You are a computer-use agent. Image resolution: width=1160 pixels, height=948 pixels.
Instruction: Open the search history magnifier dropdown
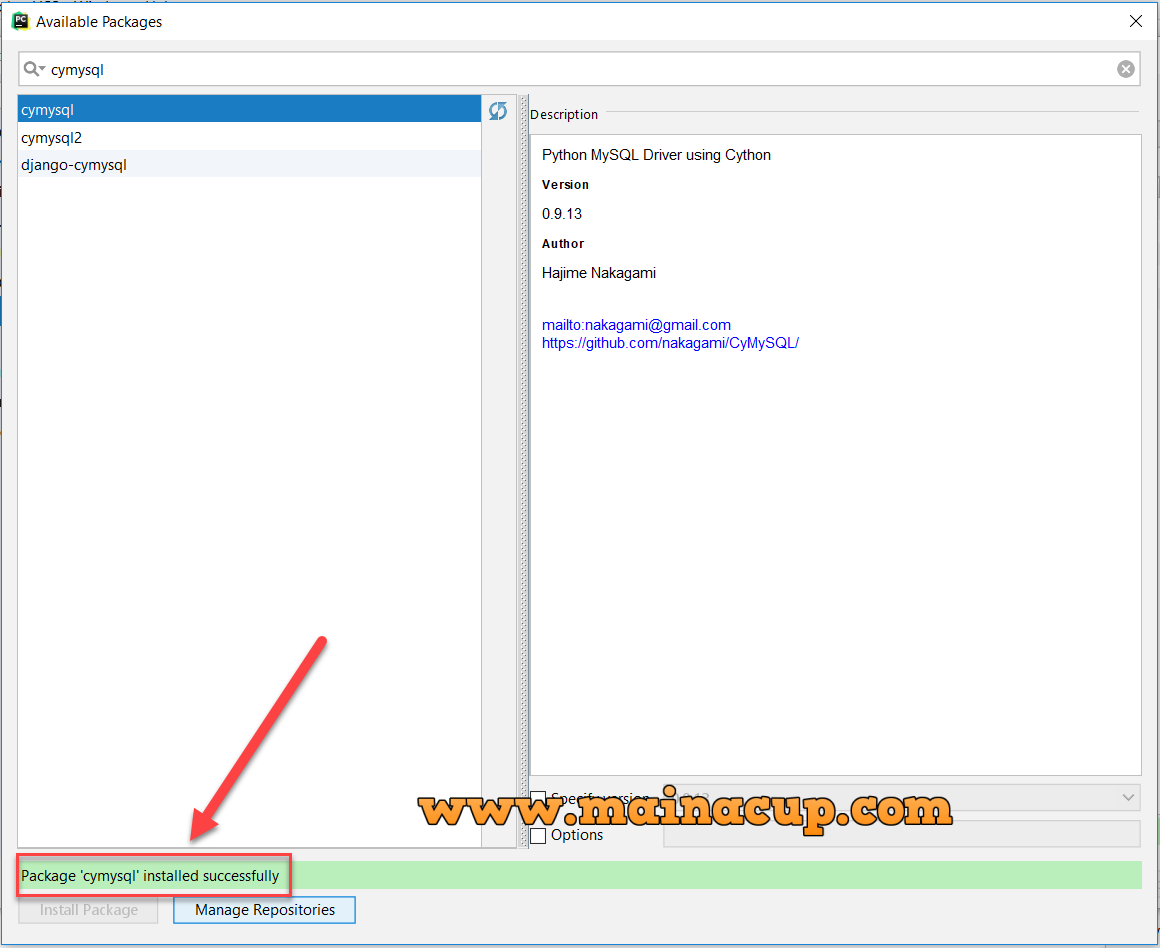click(x=34, y=70)
